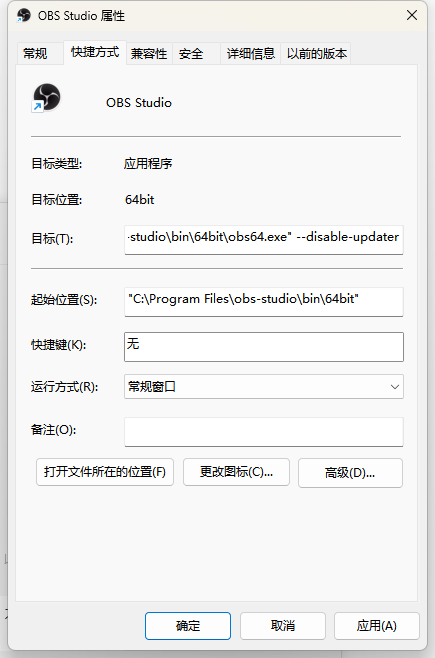Image resolution: width=435 pixels, height=658 pixels.
Task: Click the OBS Studio shortcut icon
Action: (46, 98)
